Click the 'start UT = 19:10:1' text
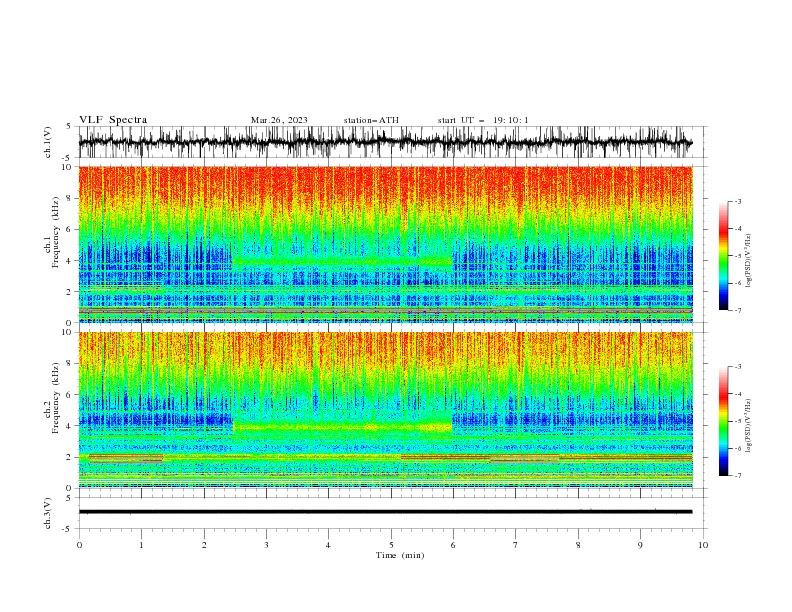Viewport: 792px width, 612px height. (x=483, y=120)
